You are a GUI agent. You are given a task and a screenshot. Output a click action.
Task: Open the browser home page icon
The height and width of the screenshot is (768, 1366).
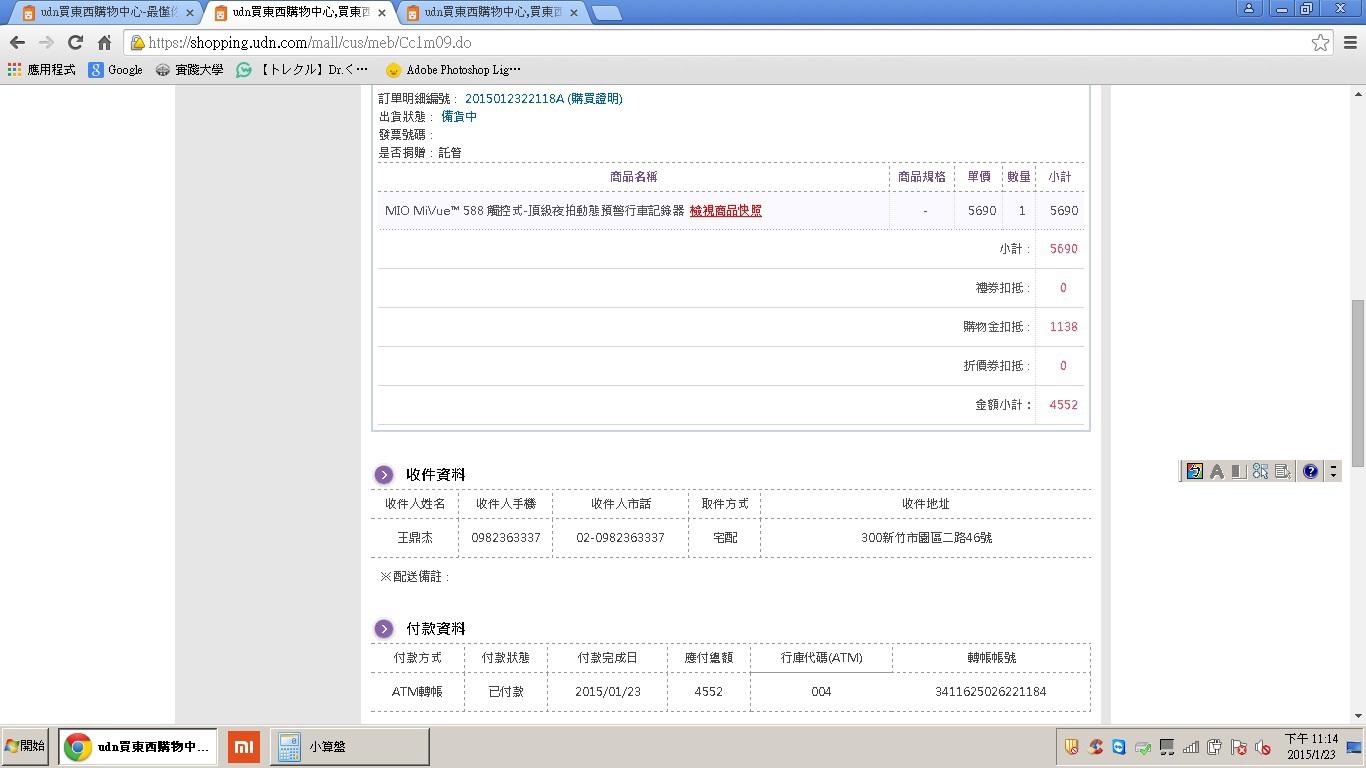click(104, 43)
